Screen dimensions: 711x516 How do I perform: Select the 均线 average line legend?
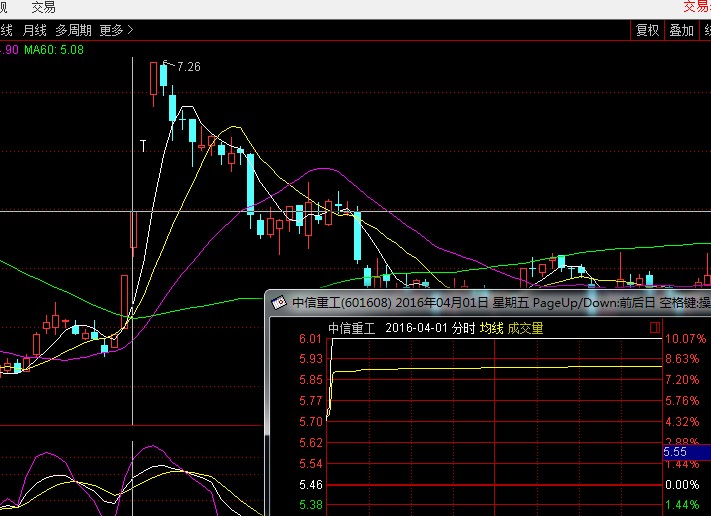click(491, 328)
